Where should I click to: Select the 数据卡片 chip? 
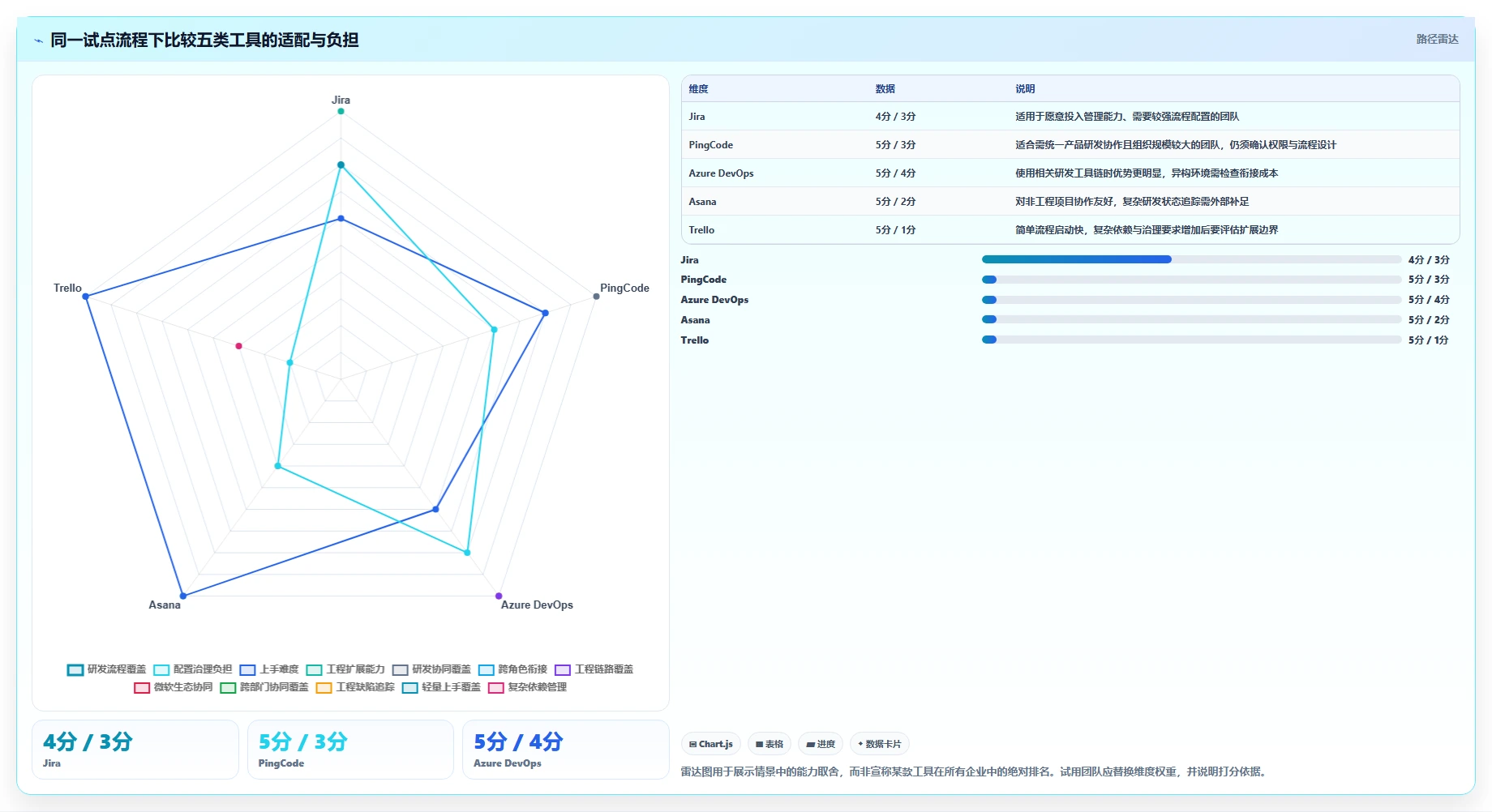coord(880,744)
